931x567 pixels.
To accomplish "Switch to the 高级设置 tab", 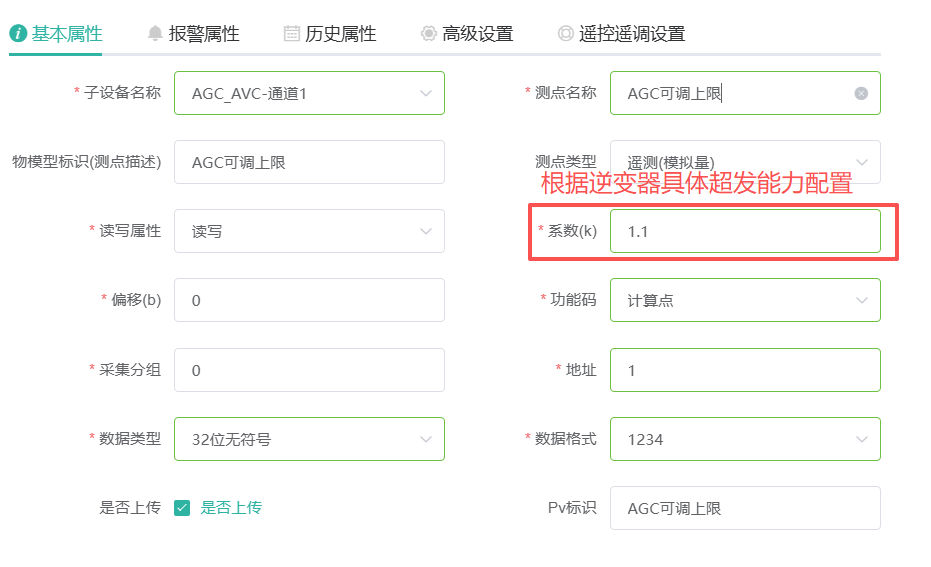I will coord(478,33).
